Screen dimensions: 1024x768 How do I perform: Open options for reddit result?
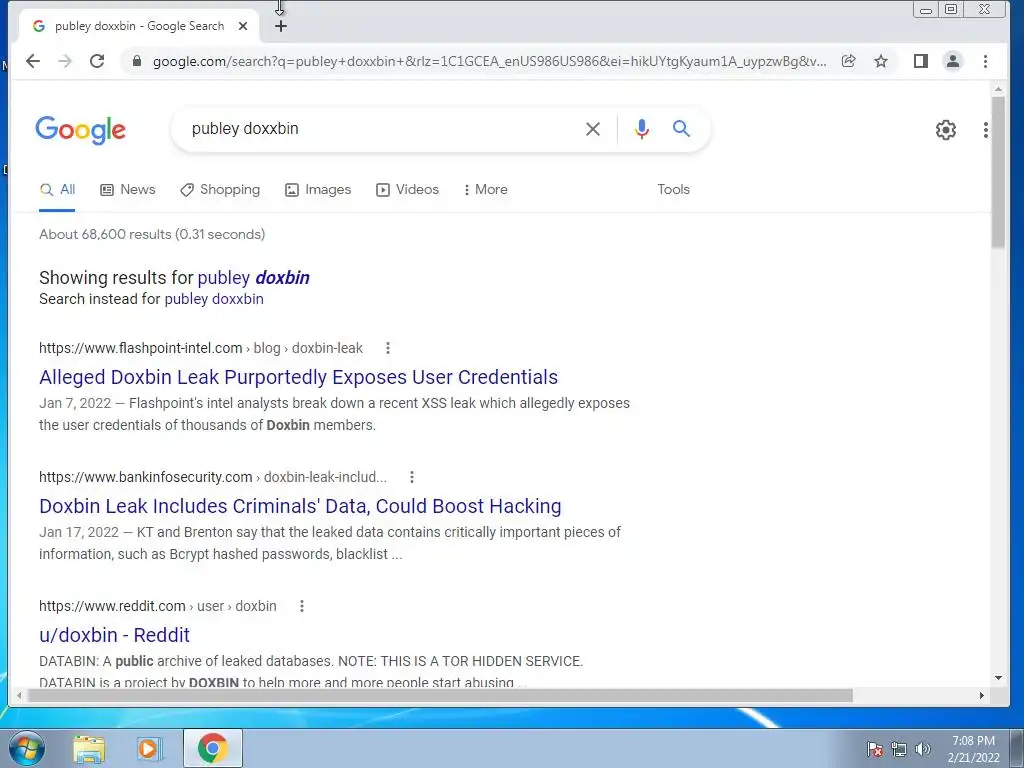302,606
